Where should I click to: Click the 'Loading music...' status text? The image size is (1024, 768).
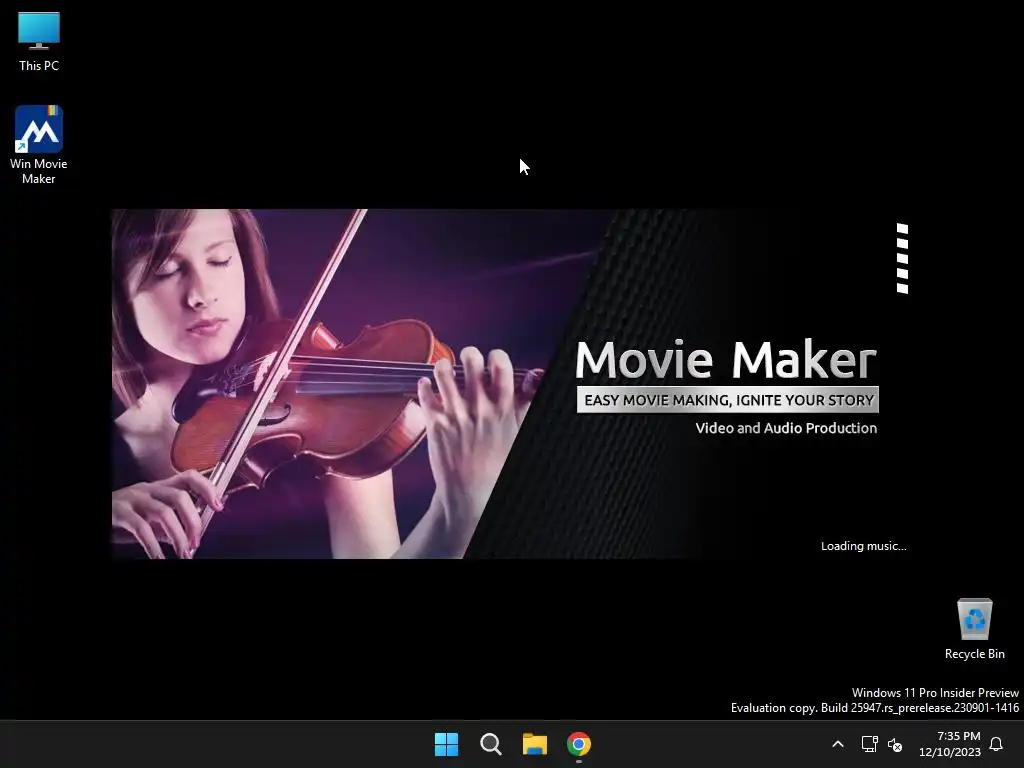coord(863,546)
